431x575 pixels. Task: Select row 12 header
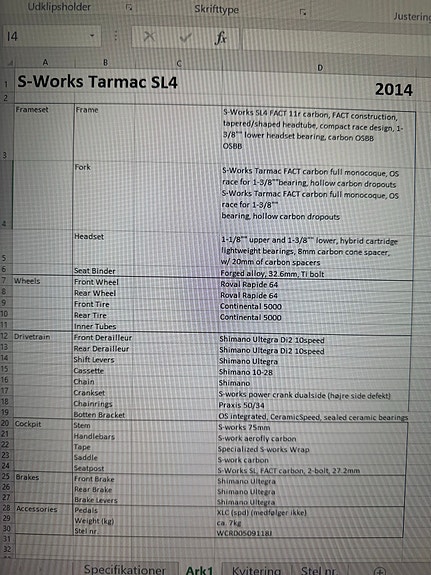pyautogui.click(x=5, y=336)
